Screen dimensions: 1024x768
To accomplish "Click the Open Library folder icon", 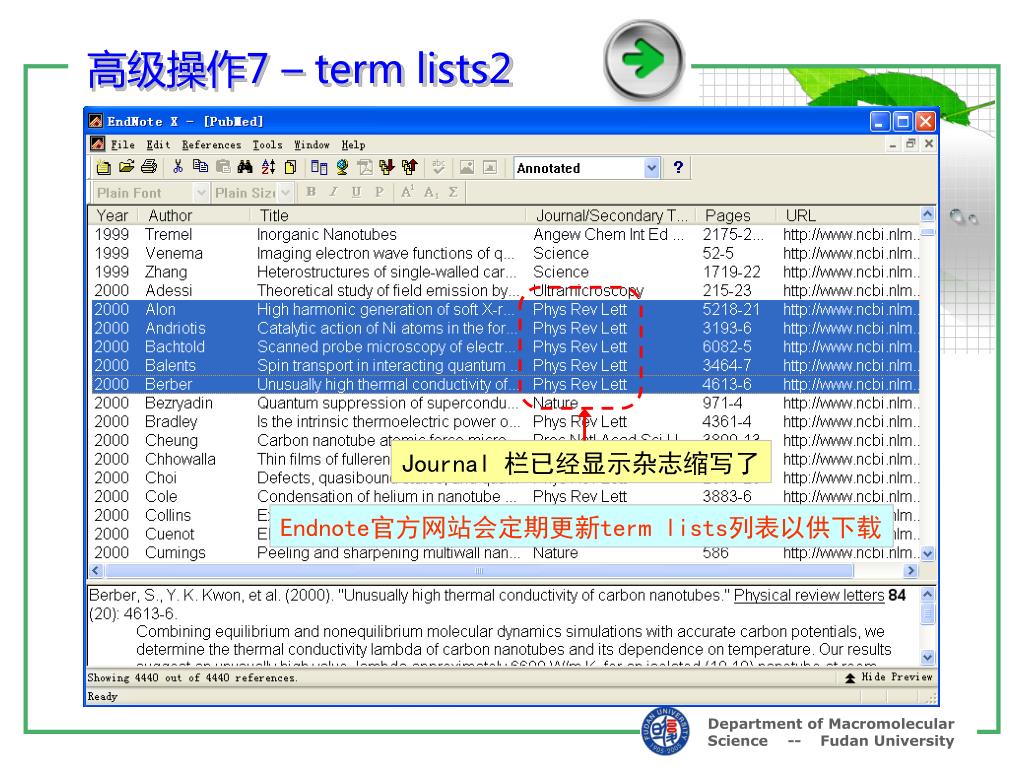I will (126, 168).
